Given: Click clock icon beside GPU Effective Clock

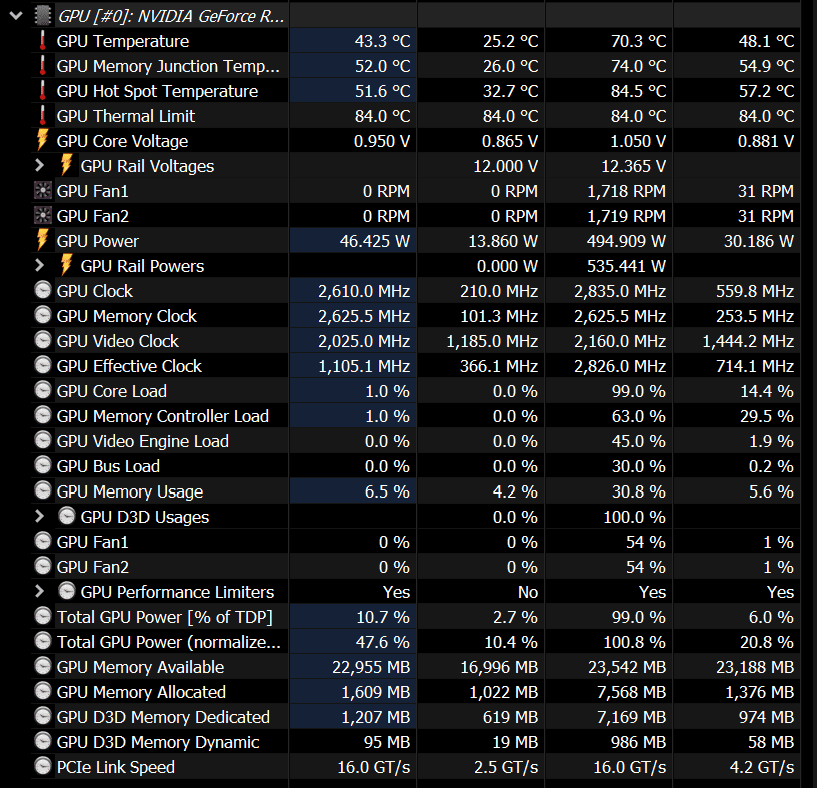Looking at the screenshot, I should click(x=43, y=365).
